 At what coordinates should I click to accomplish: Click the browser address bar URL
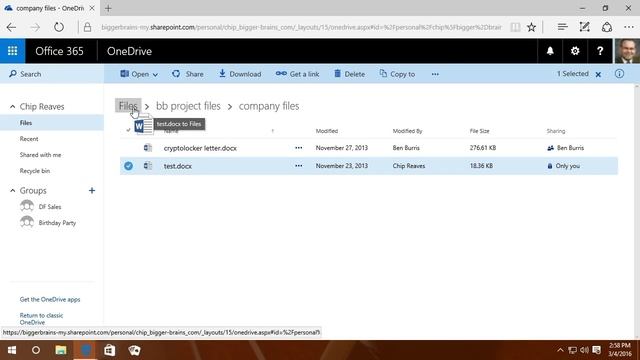click(x=301, y=27)
